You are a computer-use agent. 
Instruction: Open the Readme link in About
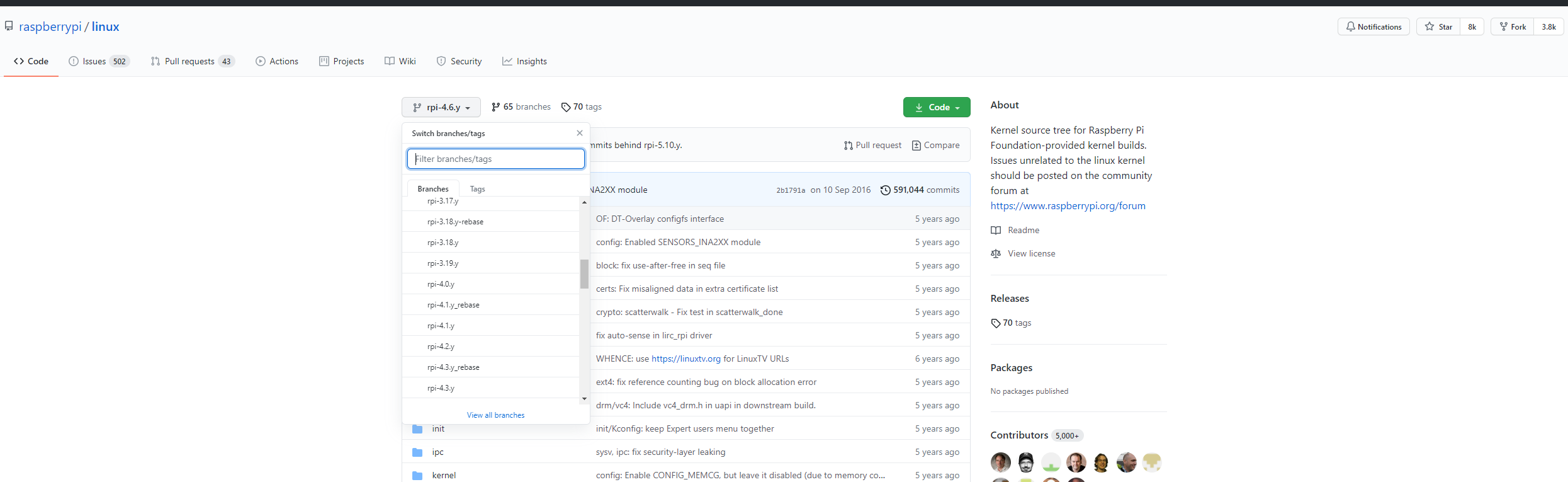(x=1015, y=230)
